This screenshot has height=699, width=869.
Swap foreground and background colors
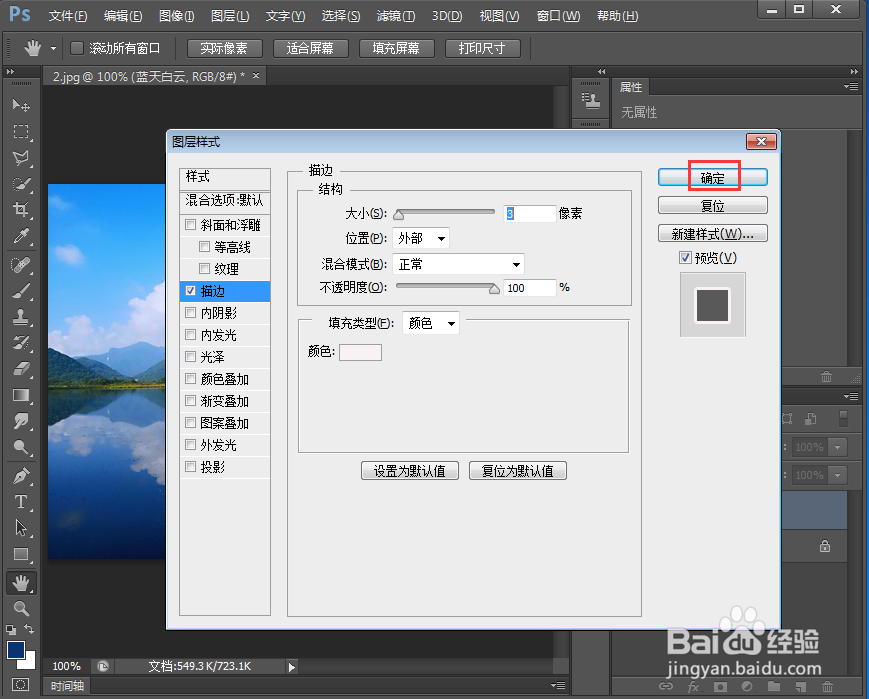coord(29,629)
